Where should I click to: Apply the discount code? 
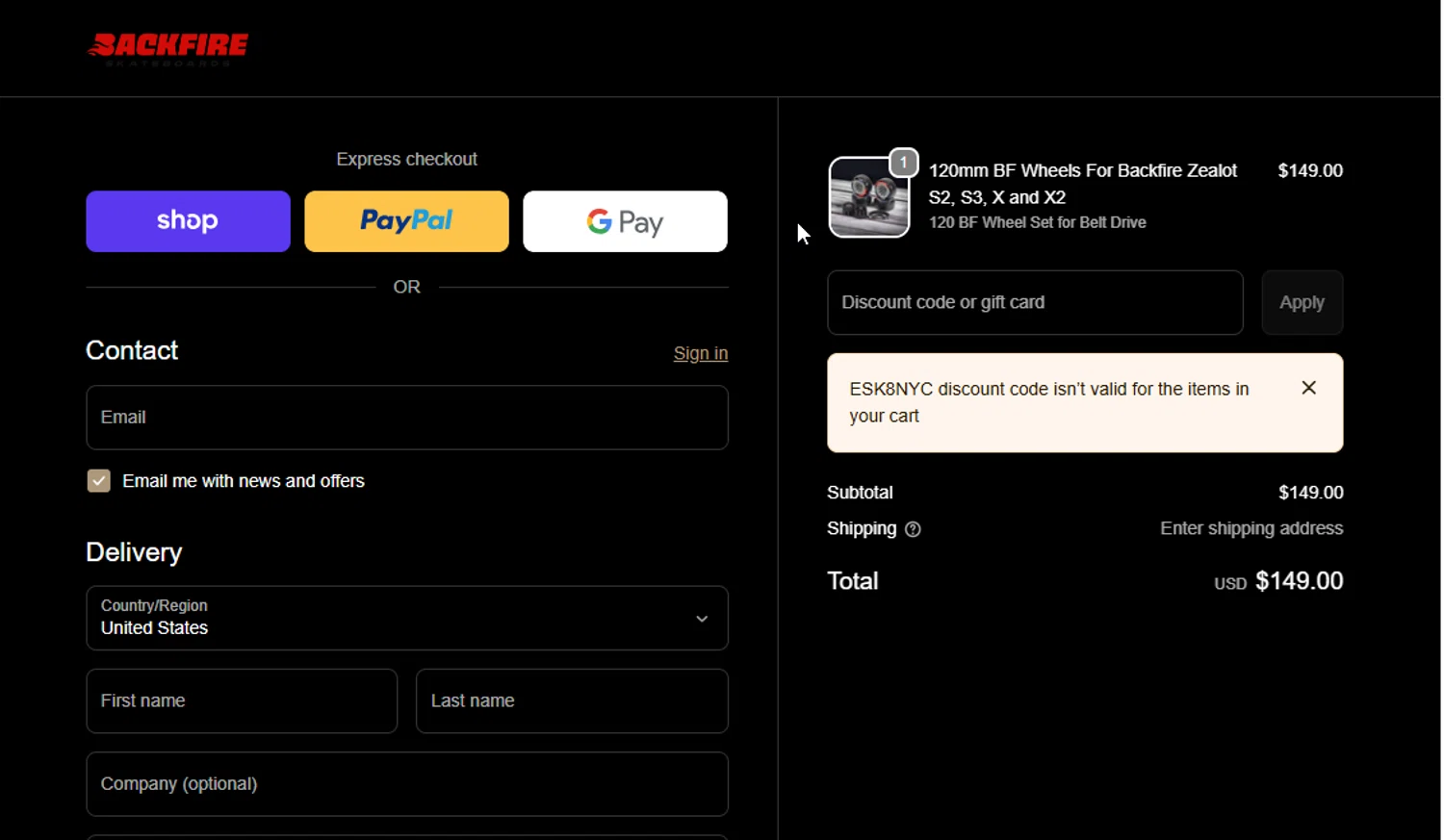tap(1302, 302)
